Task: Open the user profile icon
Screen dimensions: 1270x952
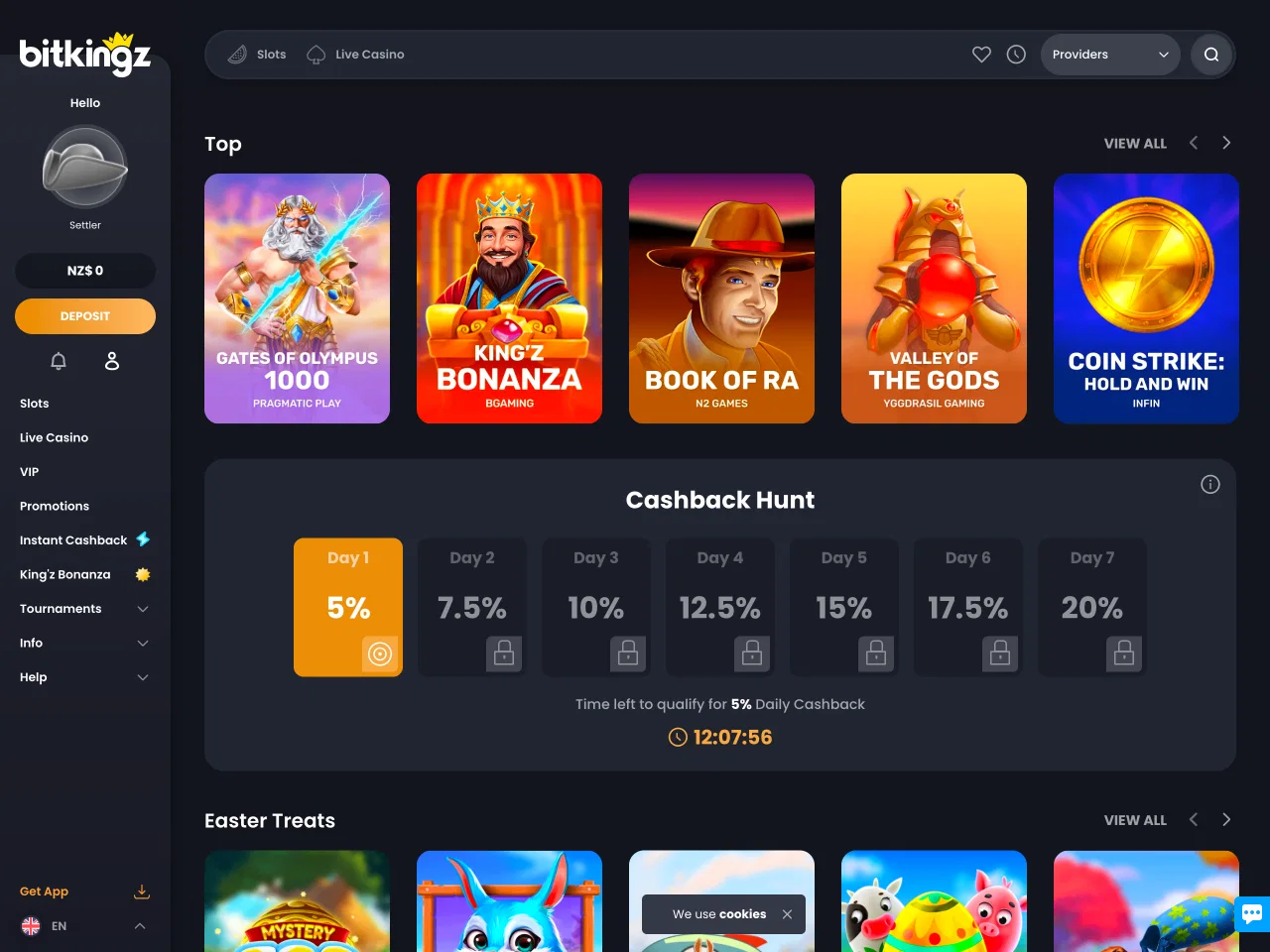Action: tap(112, 361)
